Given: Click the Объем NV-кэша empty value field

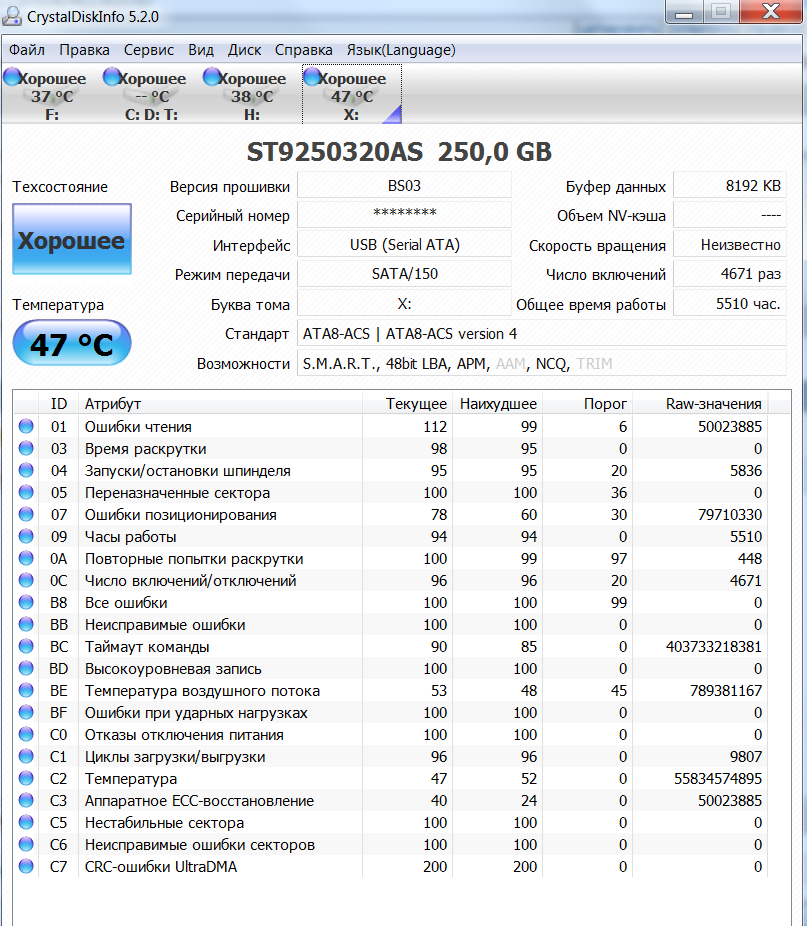Looking at the screenshot, I should click(730, 214).
